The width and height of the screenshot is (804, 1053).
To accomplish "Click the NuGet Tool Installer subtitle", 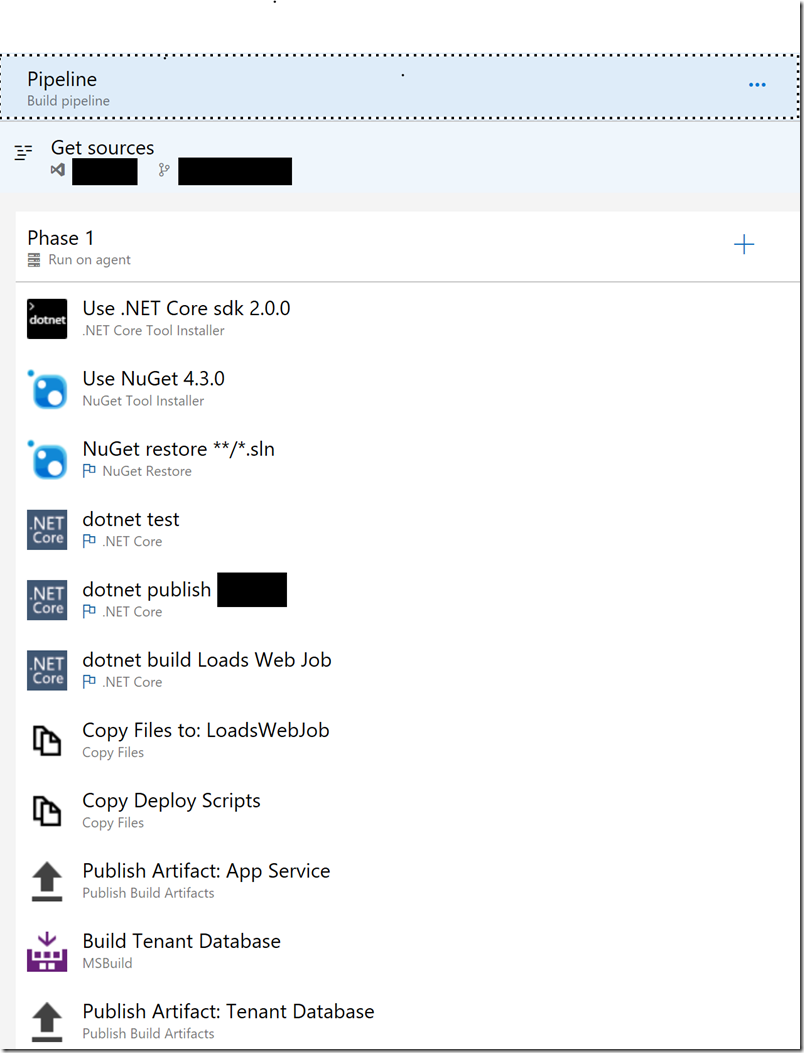I will [143, 401].
